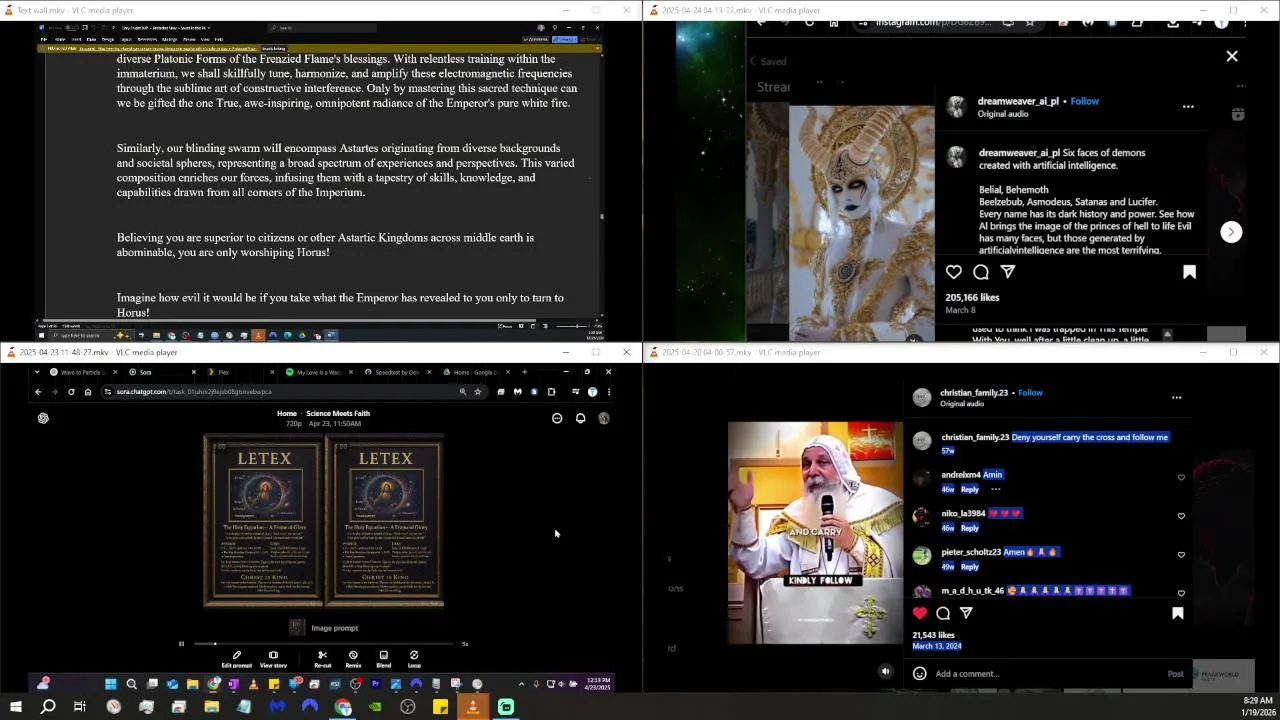
Task: Open File Explorer from the Windows taskbar
Action: click(x=212, y=707)
